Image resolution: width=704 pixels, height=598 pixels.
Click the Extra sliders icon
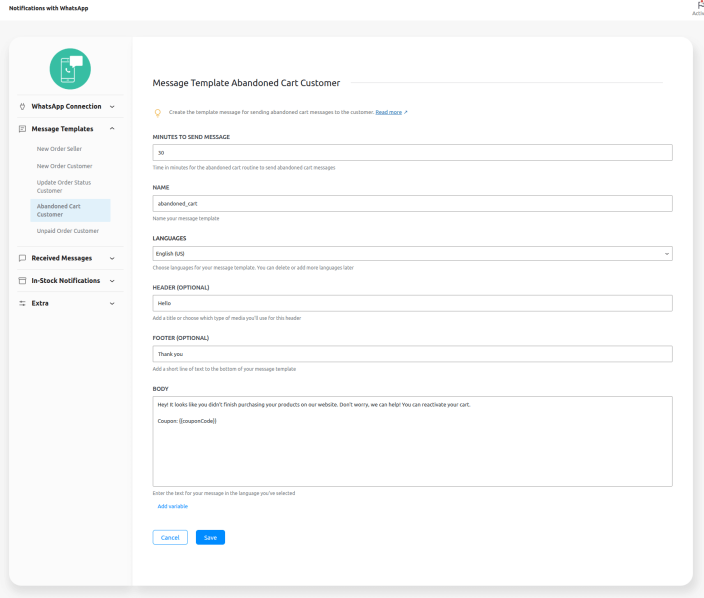[x=22, y=303]
